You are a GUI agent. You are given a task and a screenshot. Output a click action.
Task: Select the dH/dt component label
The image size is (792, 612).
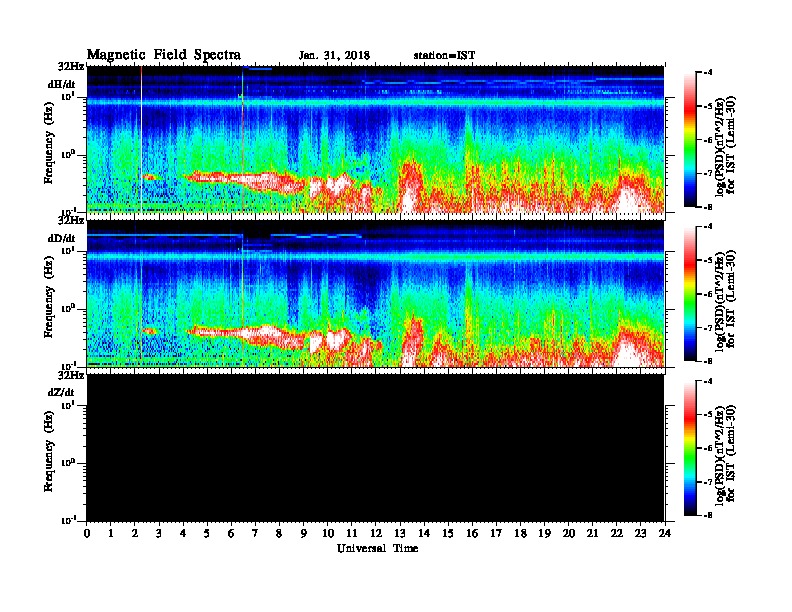coord(62,84)
